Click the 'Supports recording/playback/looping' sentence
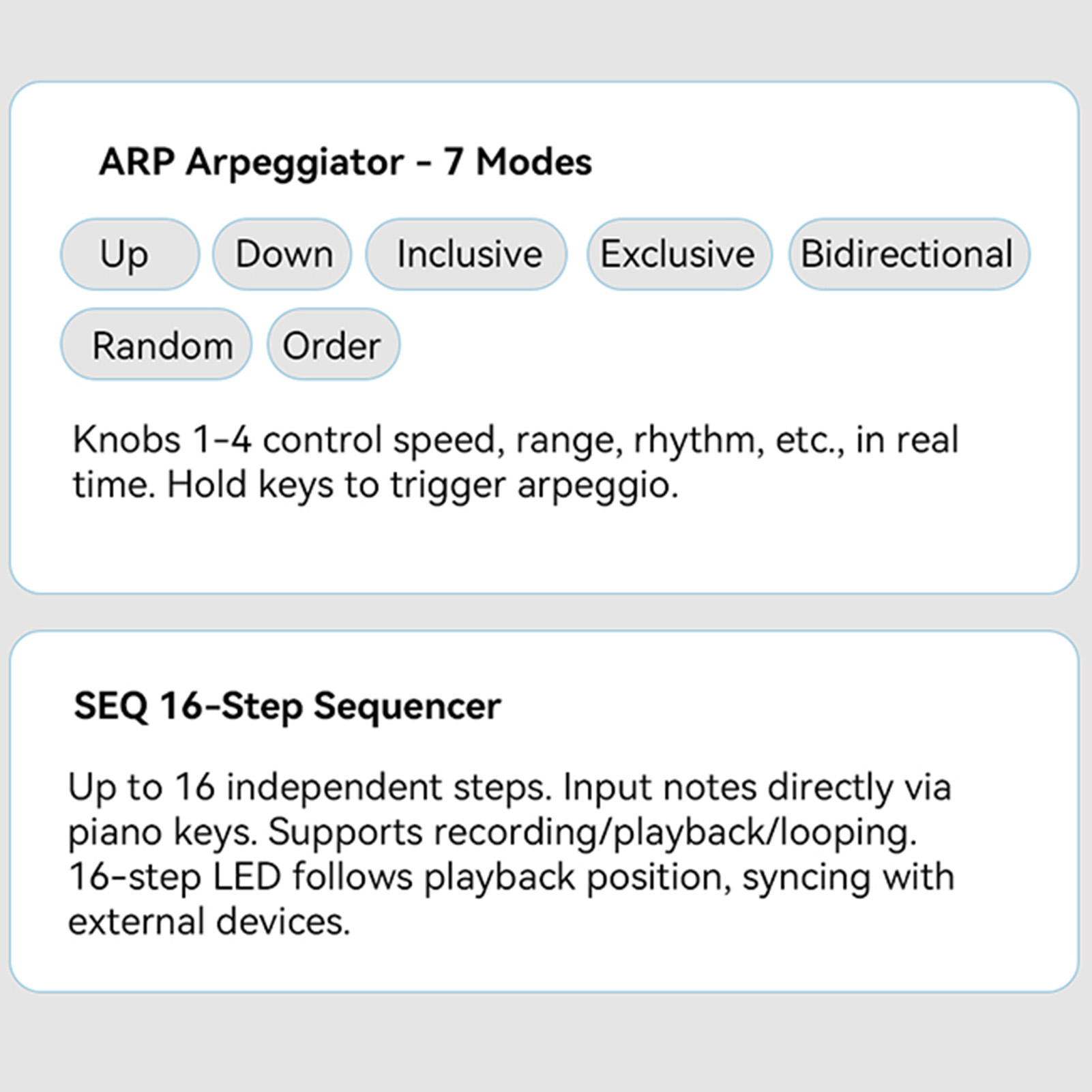Viewport: 1092px width, 1092px height. point(593,833)
